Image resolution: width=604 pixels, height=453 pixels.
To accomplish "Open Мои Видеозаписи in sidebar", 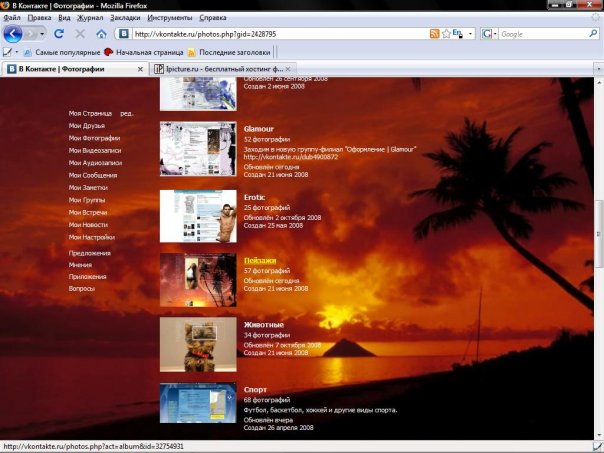I will tap(95, 150).
